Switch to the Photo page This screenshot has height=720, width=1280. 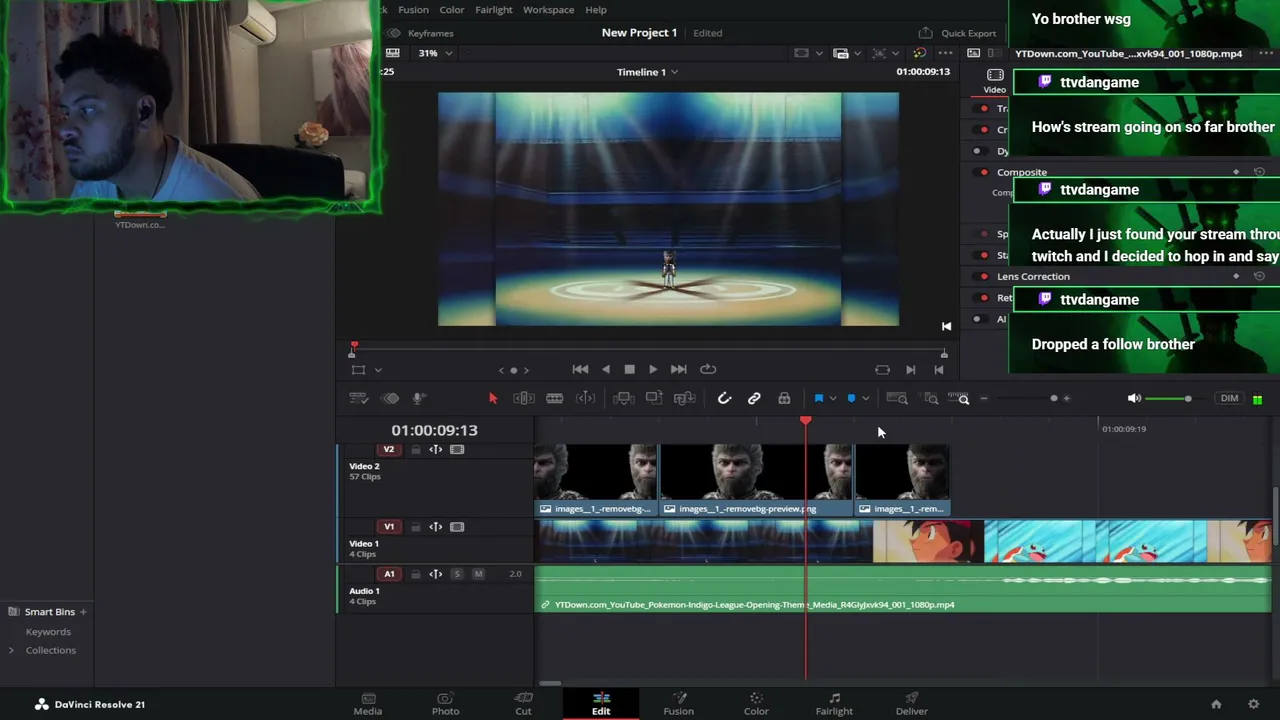click(x=445, y=704)
